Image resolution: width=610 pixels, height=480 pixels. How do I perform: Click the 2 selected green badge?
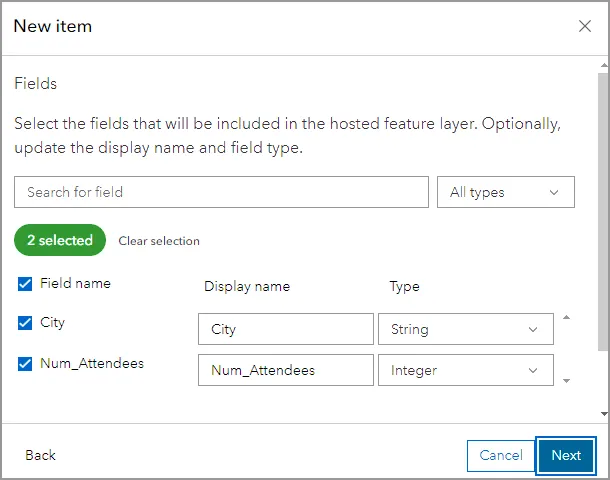[x=60, y=240]
